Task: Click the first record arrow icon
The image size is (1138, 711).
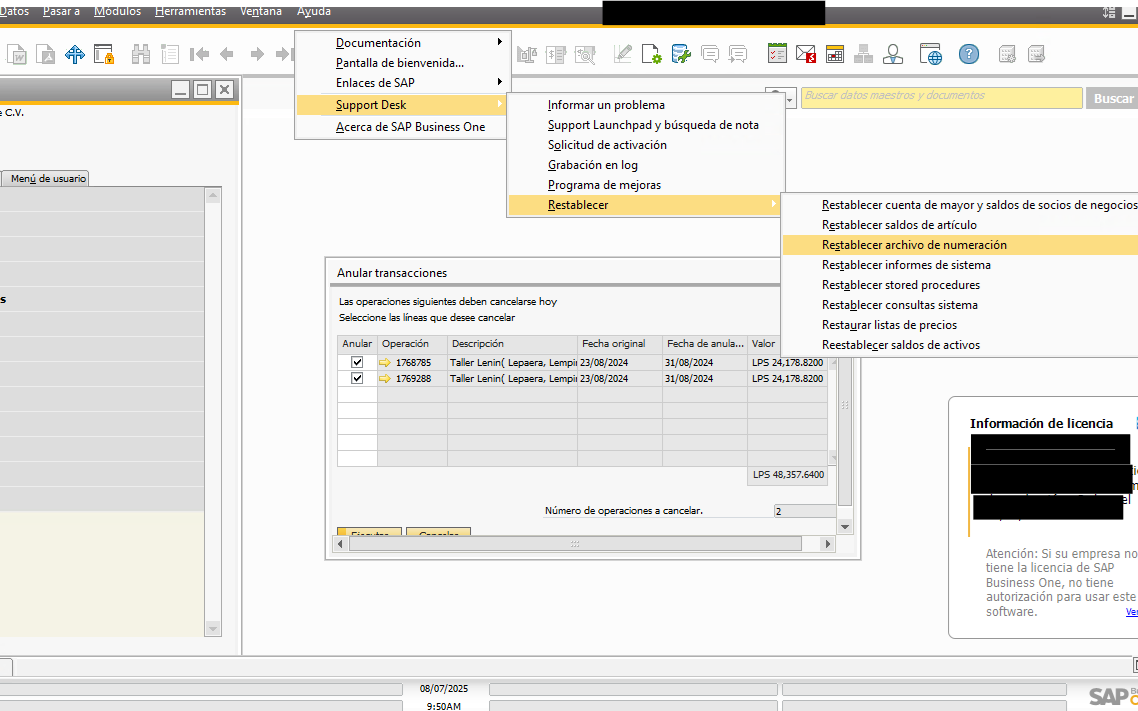Action: coord(199,54)
